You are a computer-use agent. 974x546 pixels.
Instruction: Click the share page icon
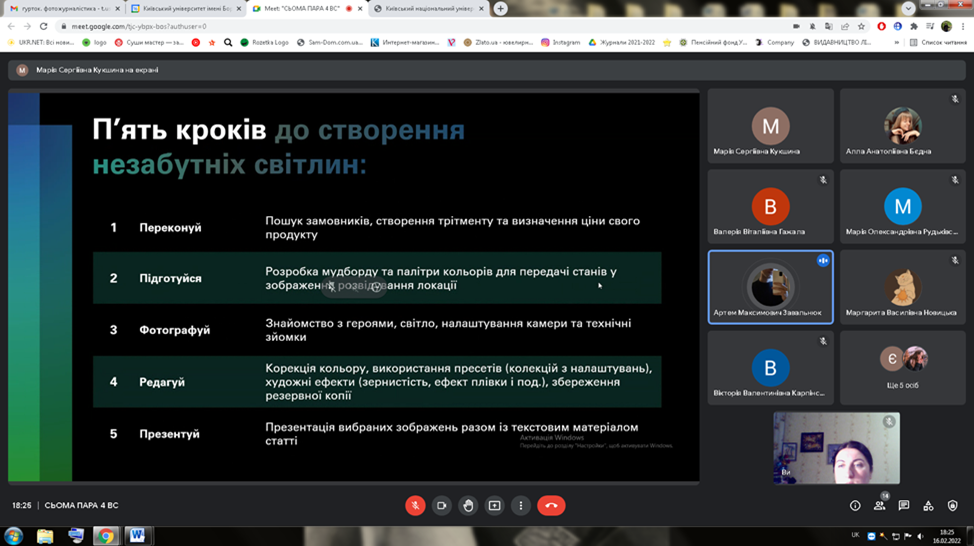pyautogui.click(x=845, y=26)
